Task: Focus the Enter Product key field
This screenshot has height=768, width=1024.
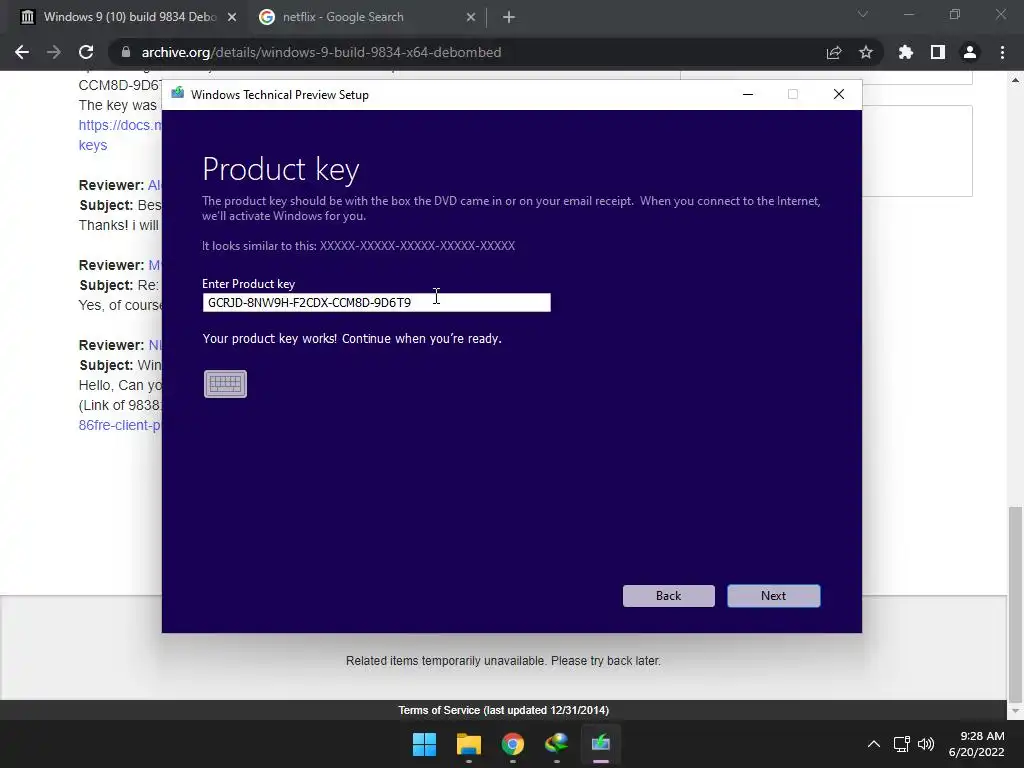Action: (376, 302)
